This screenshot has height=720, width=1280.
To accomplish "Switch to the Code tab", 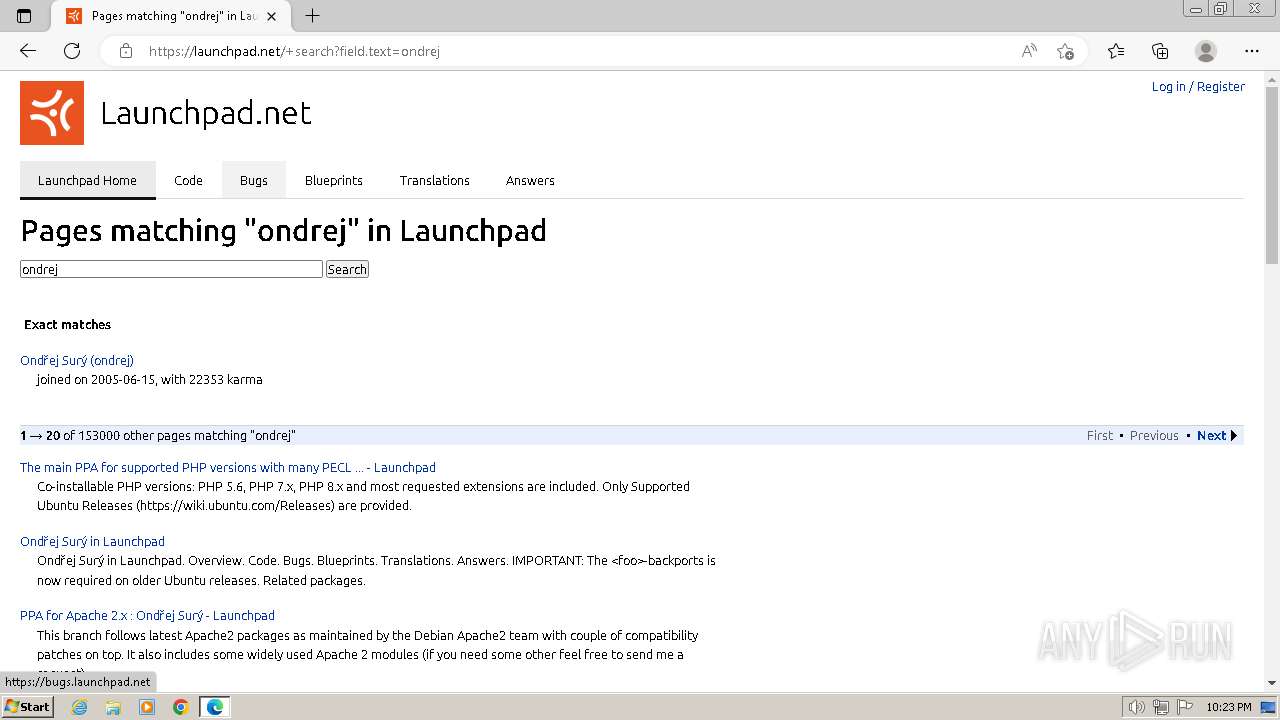I will (x=188, y=181).
